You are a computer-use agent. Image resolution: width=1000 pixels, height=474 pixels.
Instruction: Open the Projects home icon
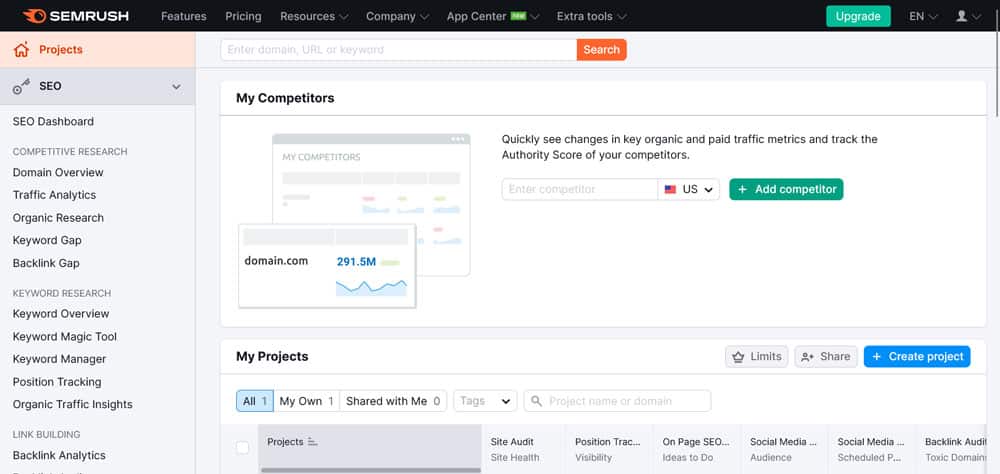coord(21,50)
